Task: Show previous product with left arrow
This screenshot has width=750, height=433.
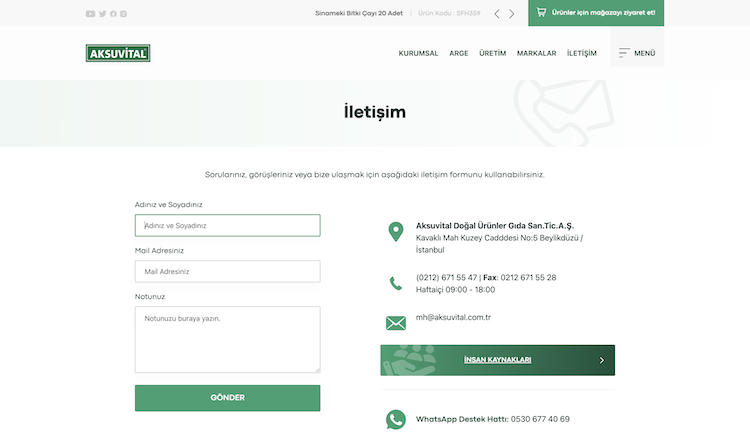Action: (x=497, y=14)
